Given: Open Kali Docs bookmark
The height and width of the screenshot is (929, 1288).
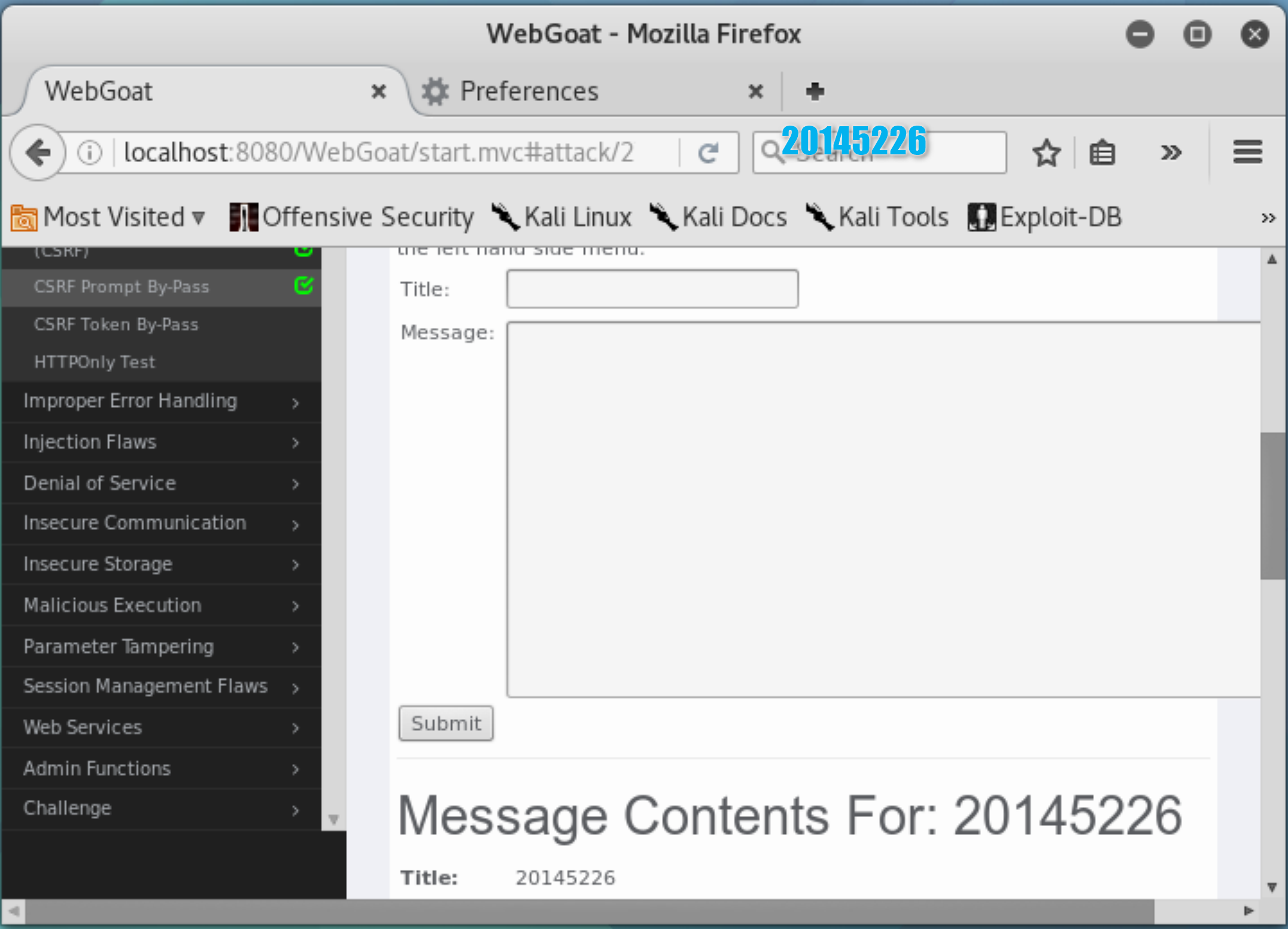Looking at the screenshot, I should tap(718, 217).
